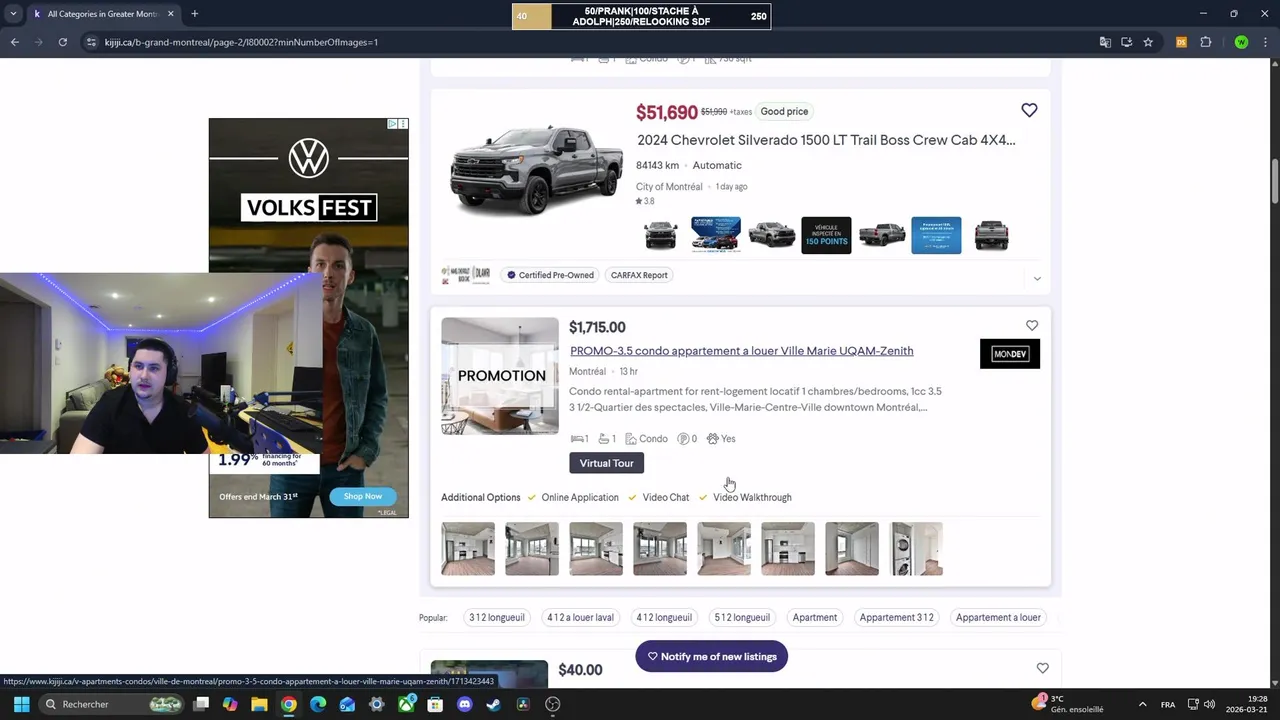This screenshot has height=720, width=1280.
Task: Select the All Categories in Greater Montréal tab
Action: click(102, 14)
